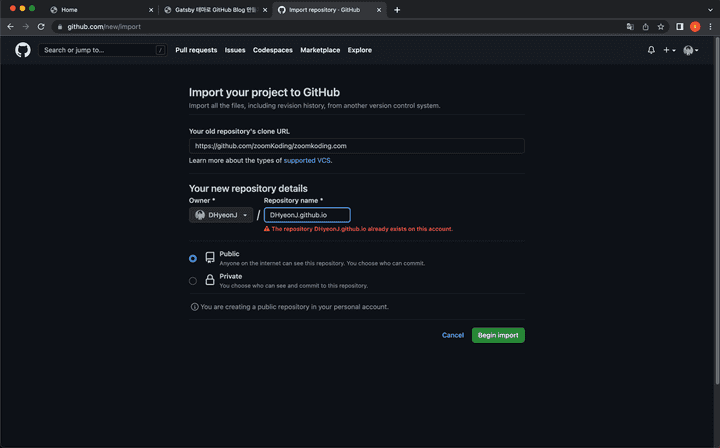Reload the page
720x448 pixels.
point(41,27)
